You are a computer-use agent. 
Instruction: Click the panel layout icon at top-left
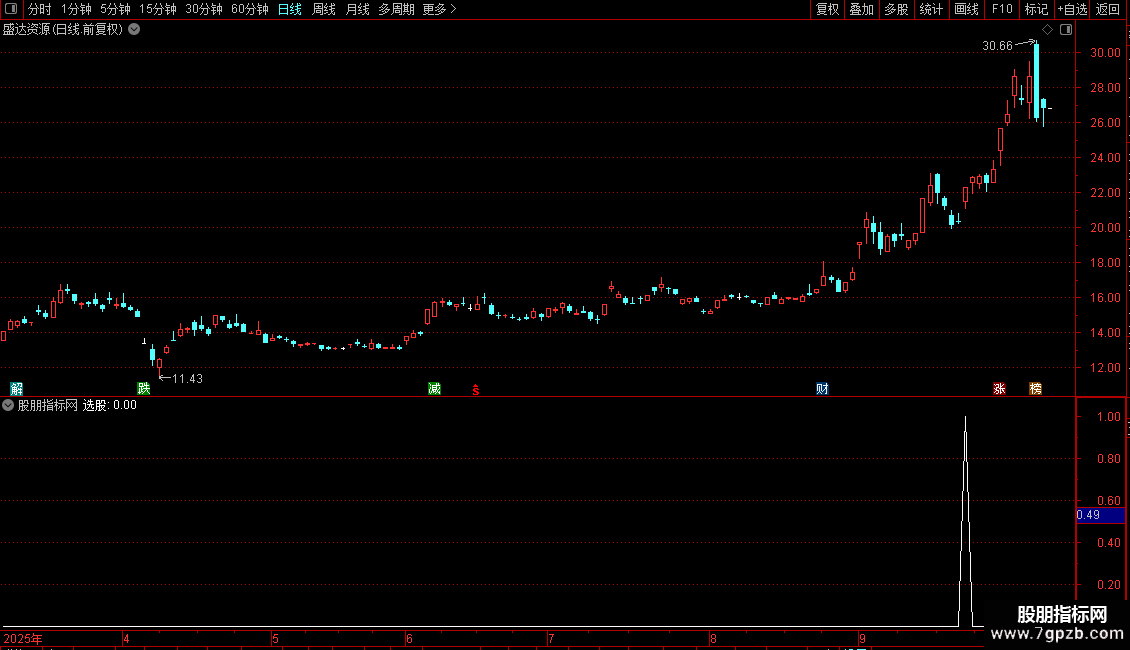click(x=11, y=9)
